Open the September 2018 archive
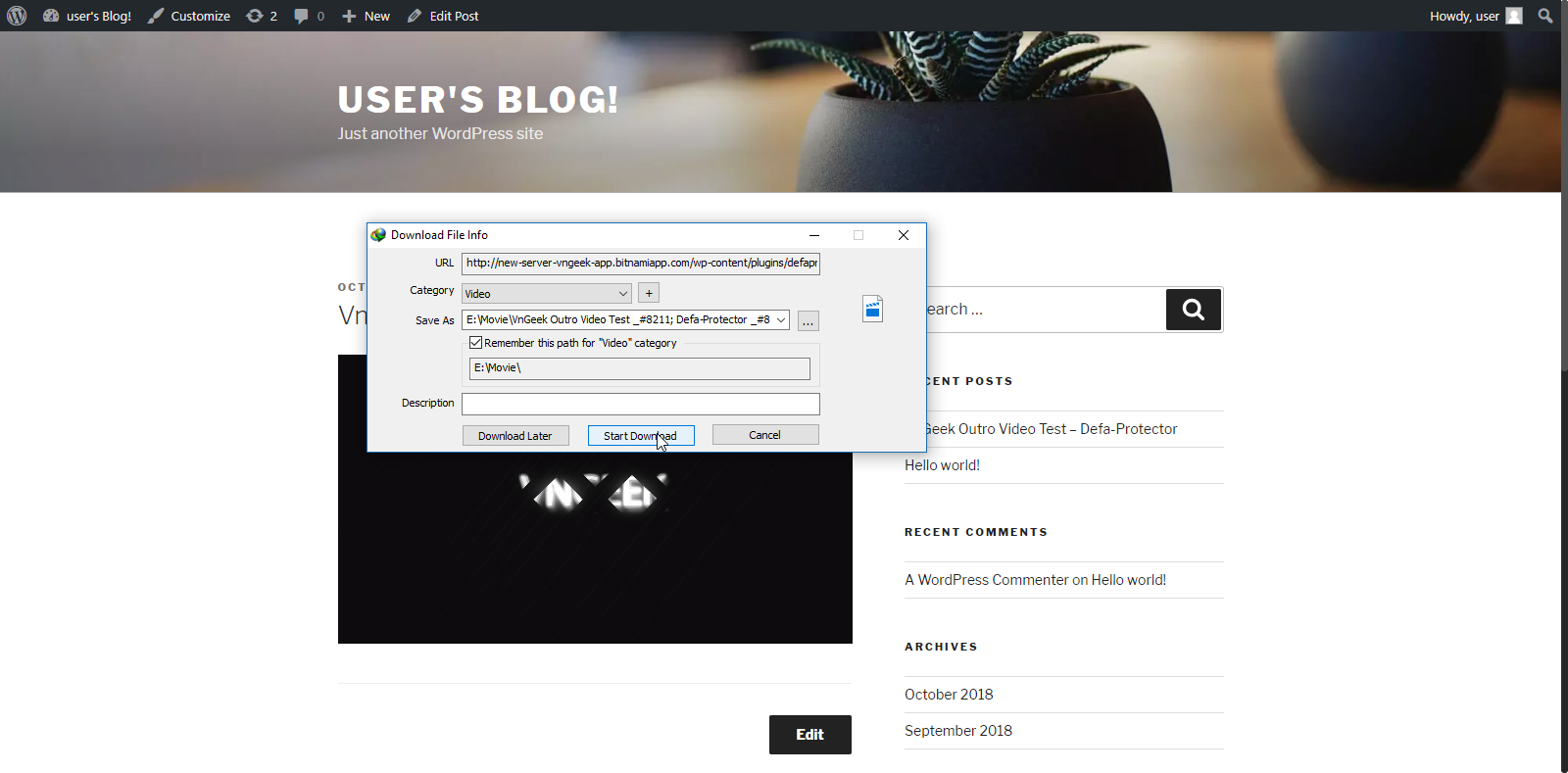This screenshot has width=1568, height=773. click(958, 731)
